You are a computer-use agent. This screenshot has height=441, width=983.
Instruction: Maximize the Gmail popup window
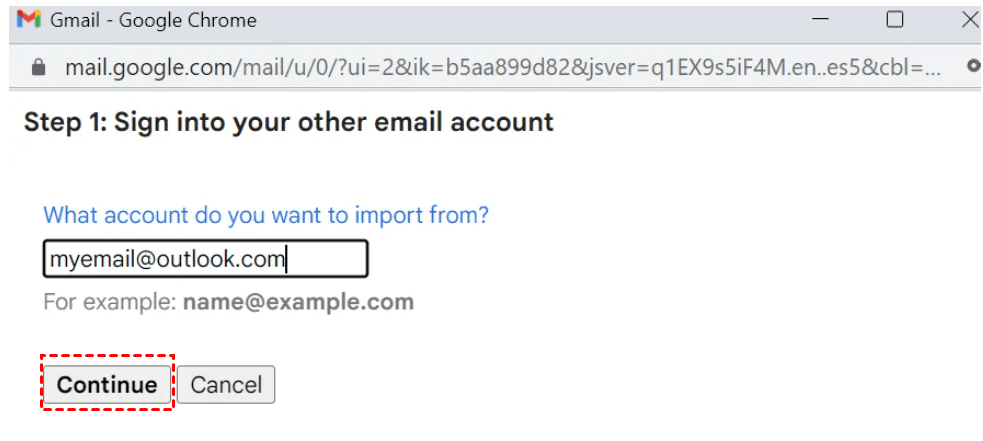tap(895, 20)
